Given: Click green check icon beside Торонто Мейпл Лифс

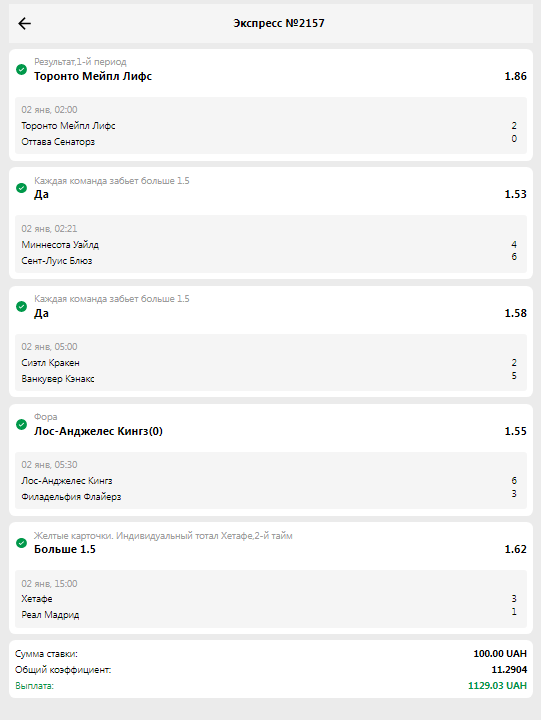Looking at the screenshot, I should [x=21, y=70].
